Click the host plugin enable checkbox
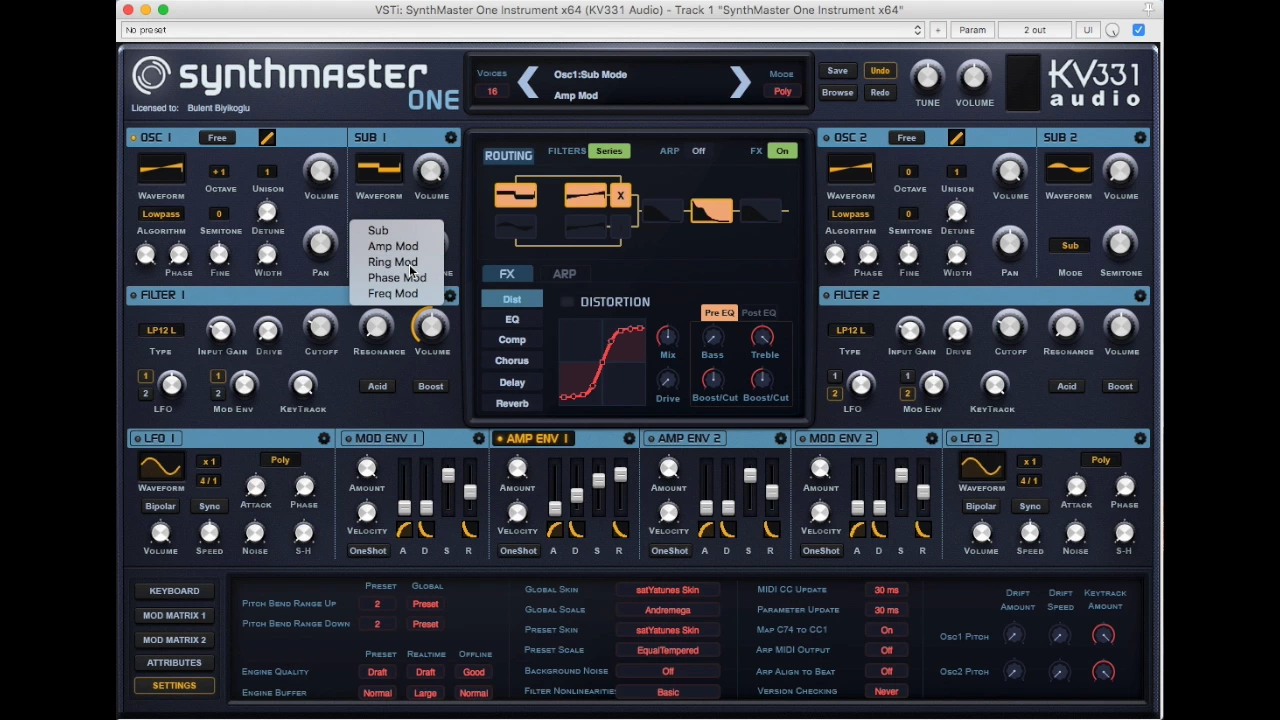1280x720 pixels. pyautogui.click(x=1138, y=30)
